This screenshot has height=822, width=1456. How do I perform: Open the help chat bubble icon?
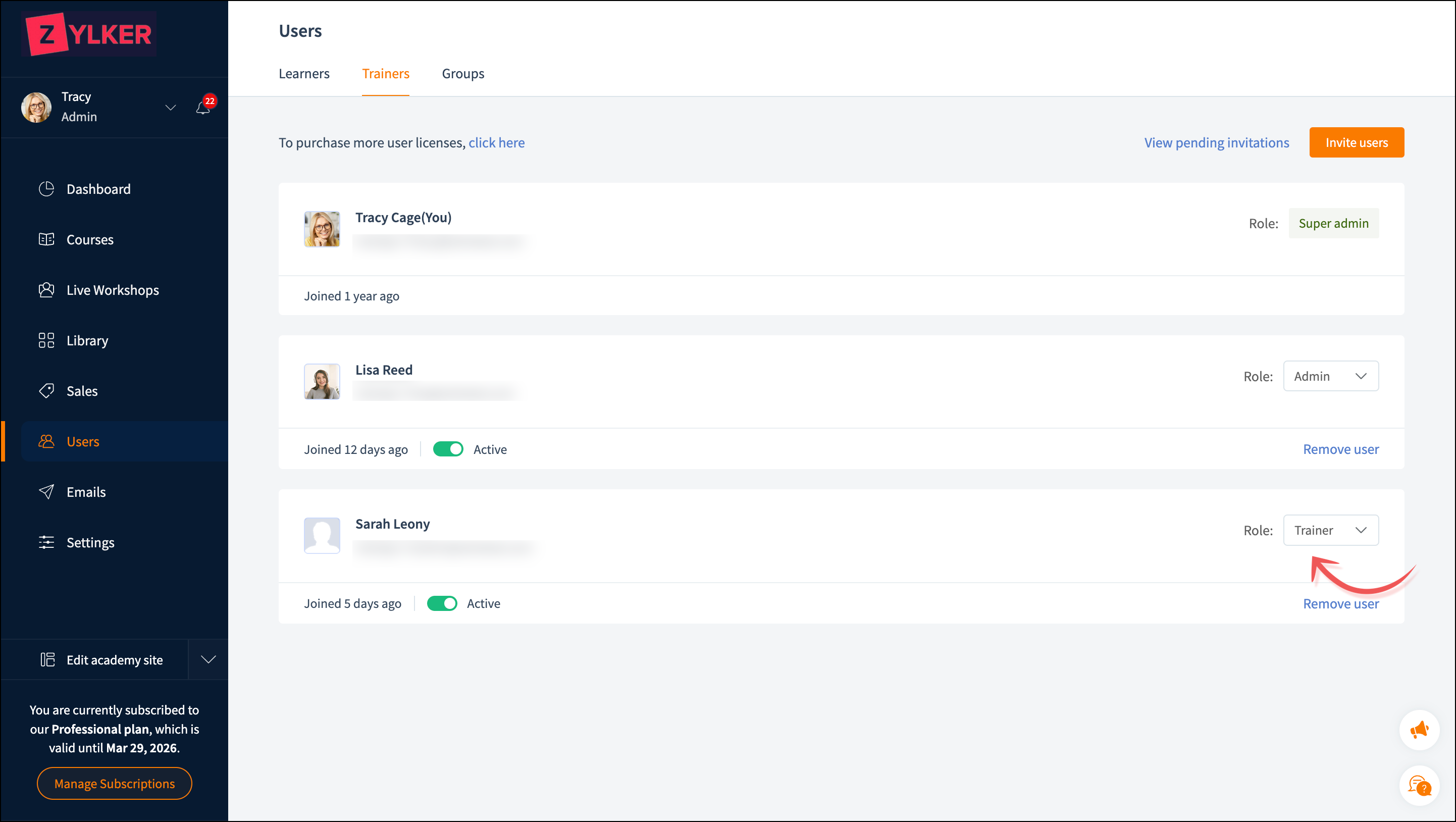[1419, 785]
